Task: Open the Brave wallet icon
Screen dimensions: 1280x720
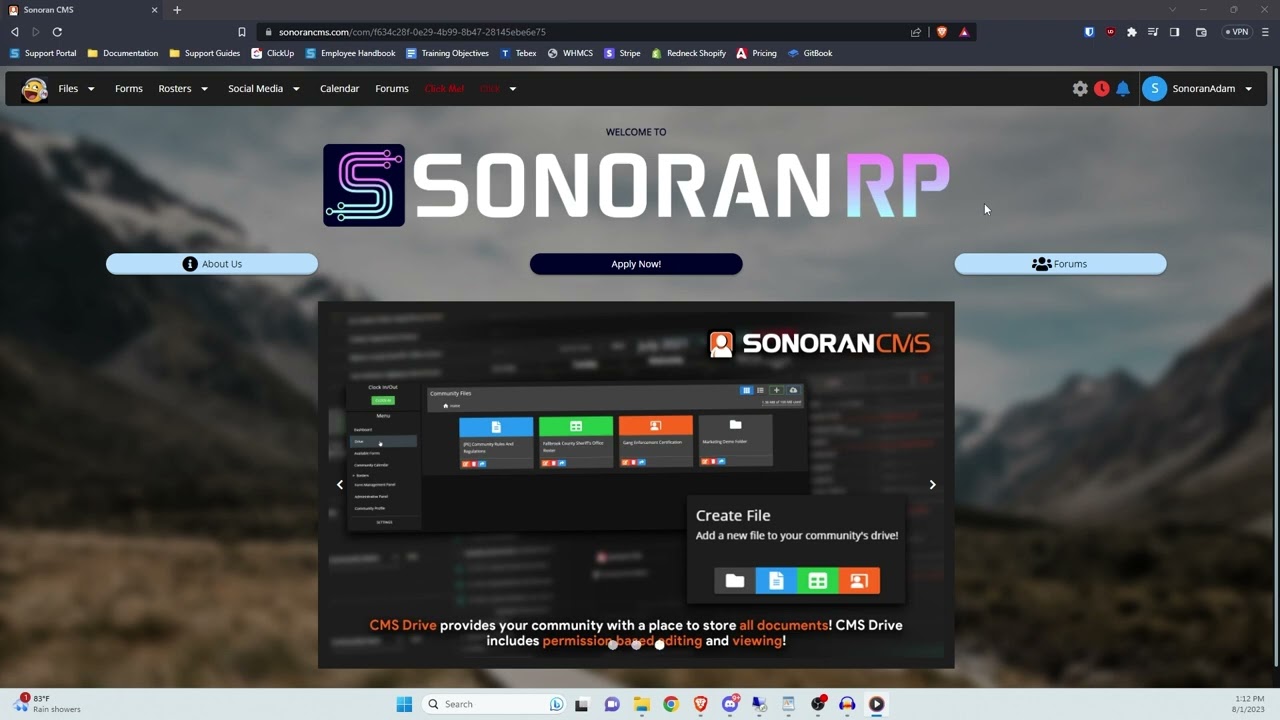Action: 1201,32
